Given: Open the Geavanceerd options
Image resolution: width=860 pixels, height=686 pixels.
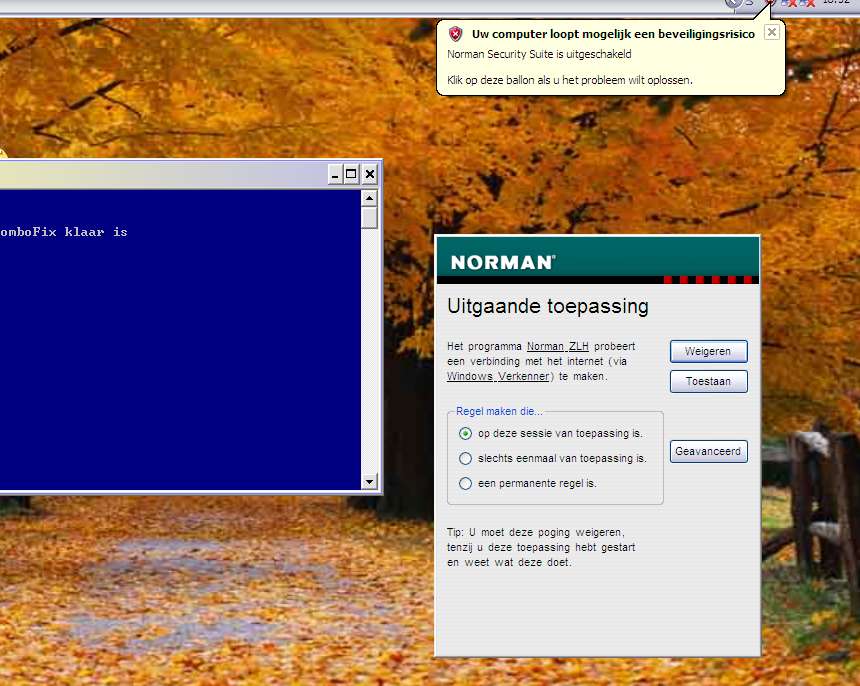Looking at the screenshot, I should coord(708,451).
